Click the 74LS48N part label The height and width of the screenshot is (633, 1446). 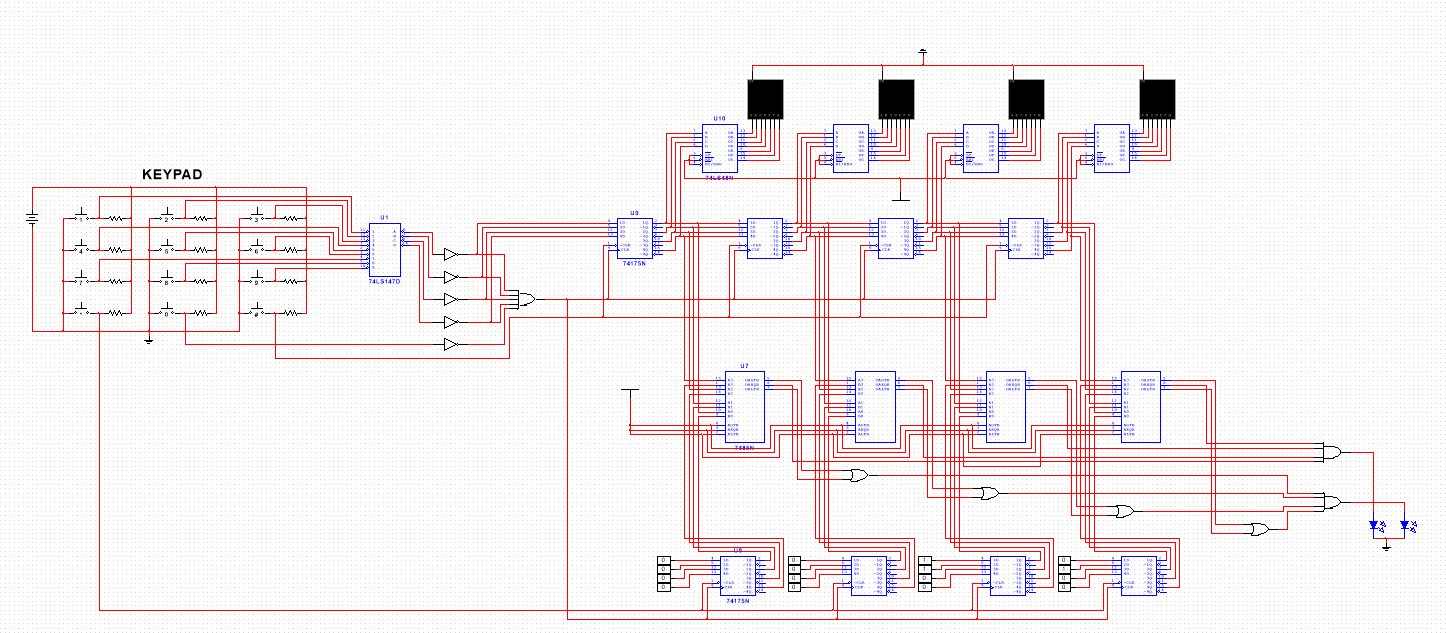(x=718, y=177)
